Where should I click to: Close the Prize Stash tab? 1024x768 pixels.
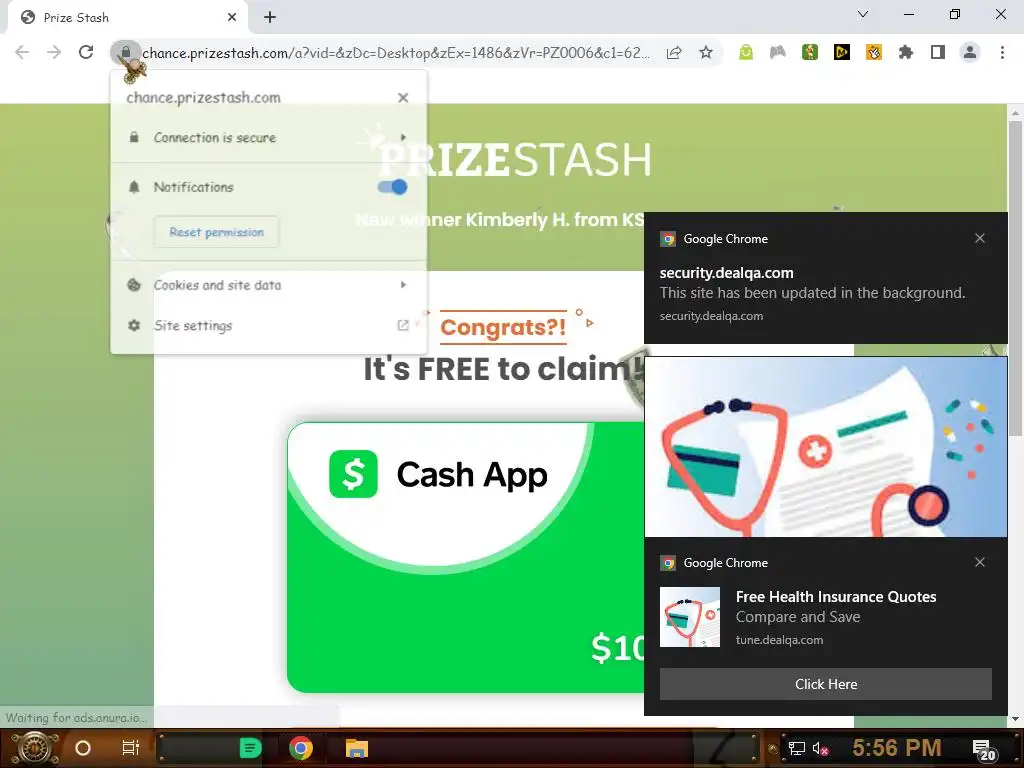pos(232,18)
